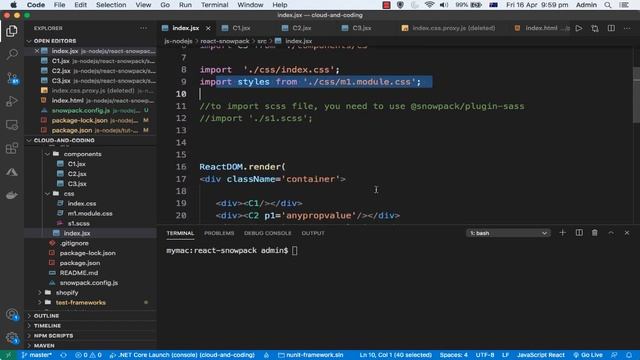Split the terminal panel
640x360 pixels.
579,233
